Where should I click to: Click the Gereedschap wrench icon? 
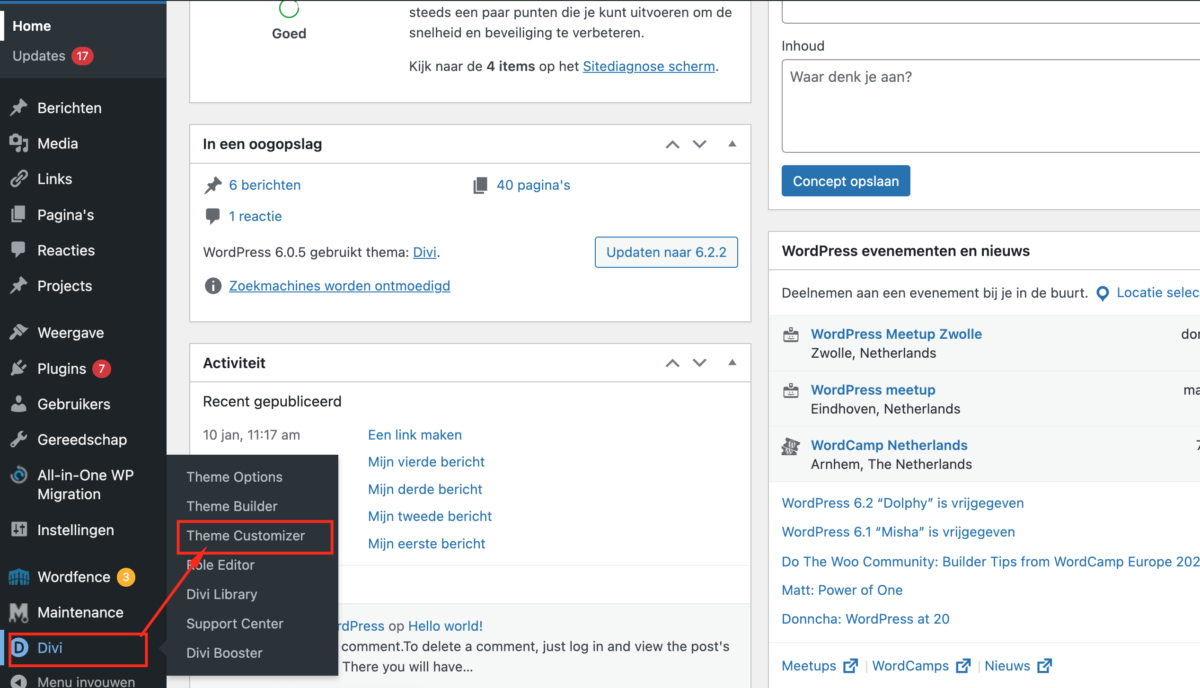pos(18,440)
